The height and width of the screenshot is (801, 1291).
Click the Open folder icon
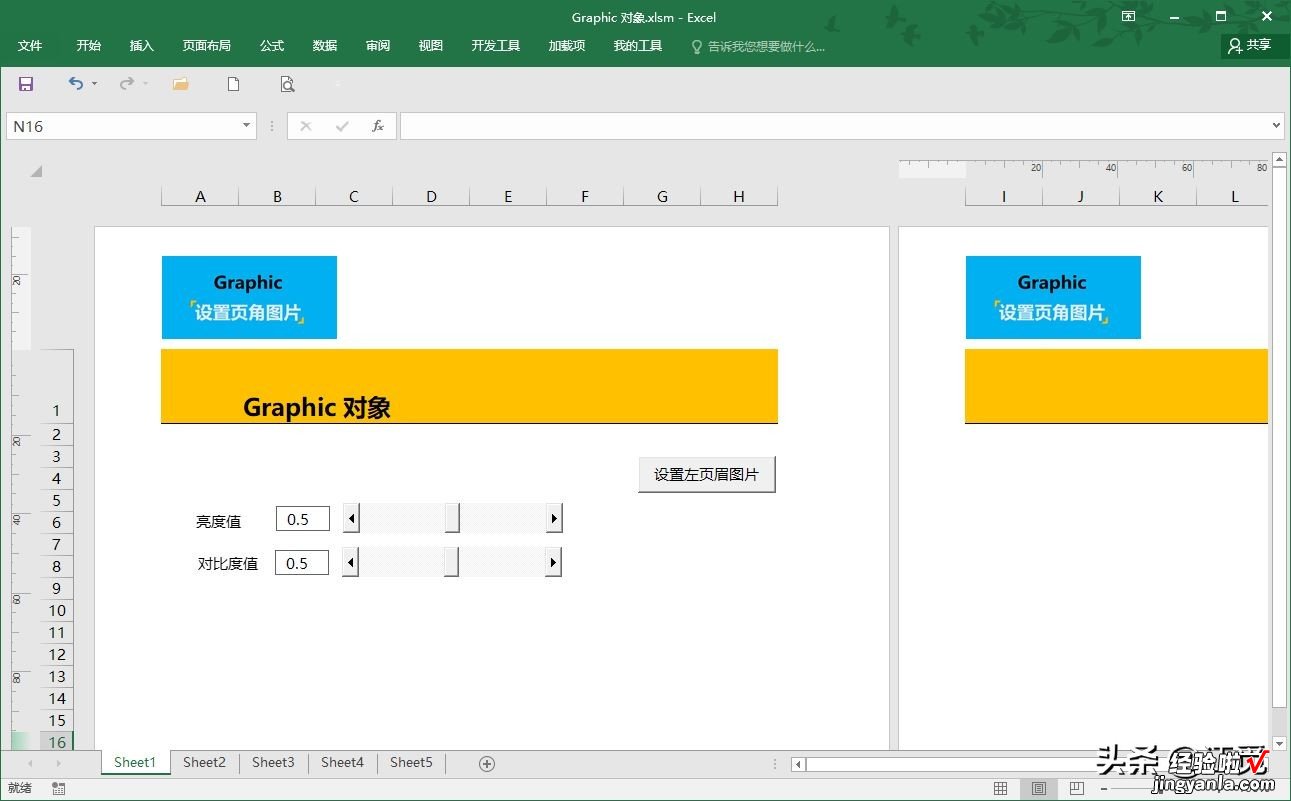pyautogui.click(x=180, y=84)
